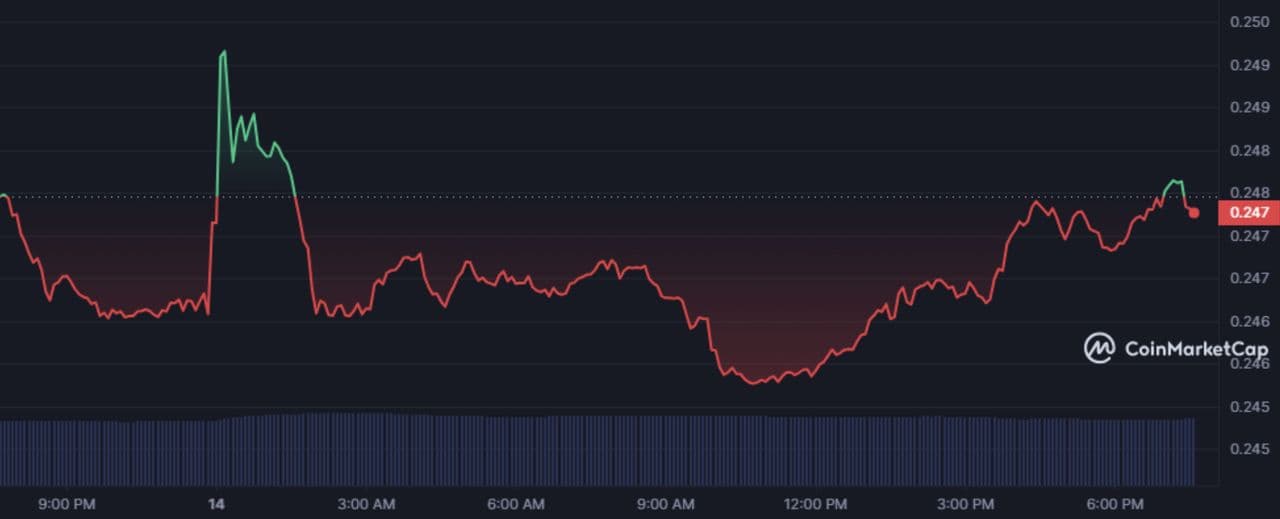Click the 9:00 AM time axis label
This screenshot has height=519, width=1280.
[666, 503]
